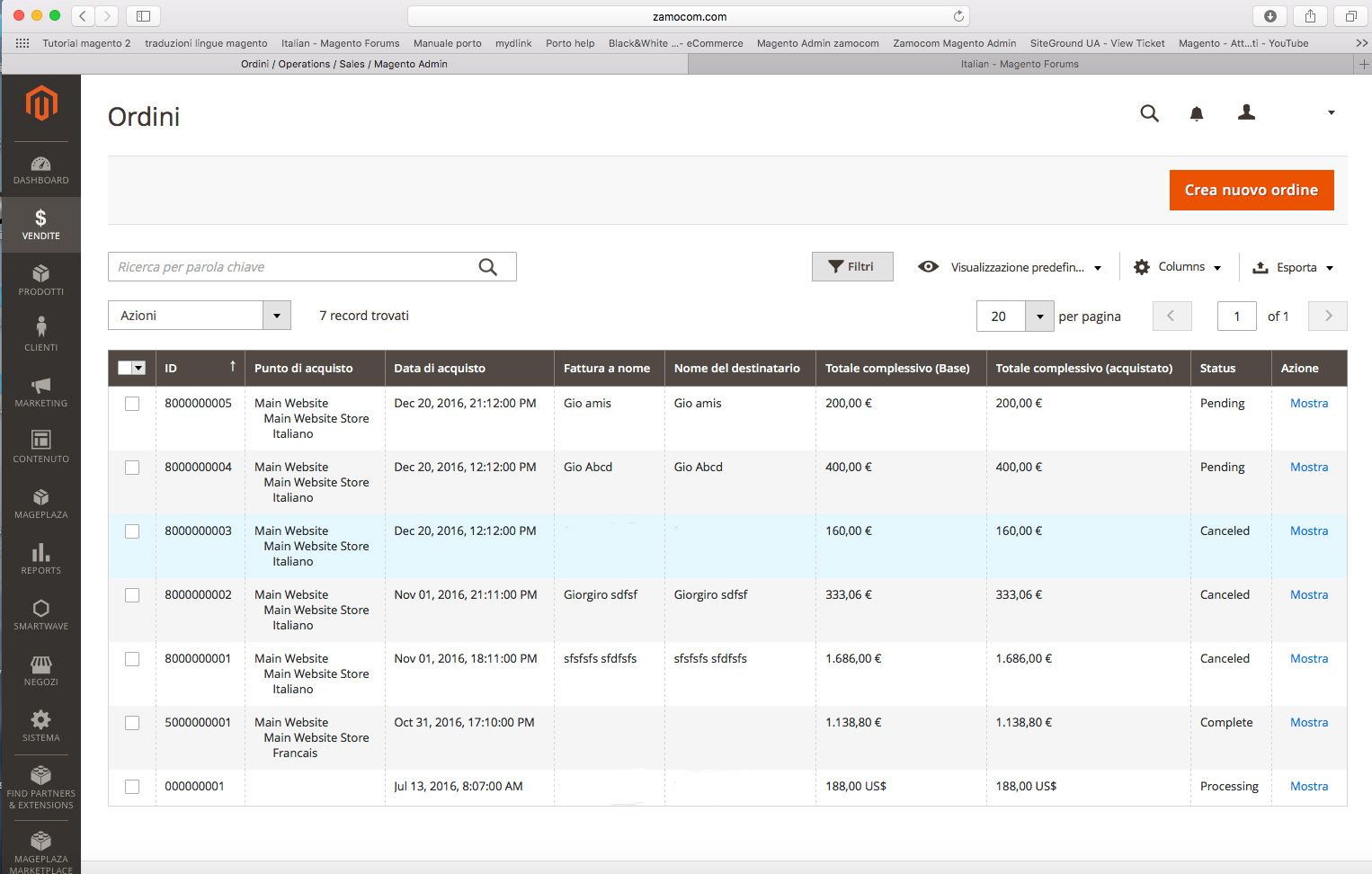Select order 8000000002 checkbox
Viewport: 1372px width, 874px height.
132,595
